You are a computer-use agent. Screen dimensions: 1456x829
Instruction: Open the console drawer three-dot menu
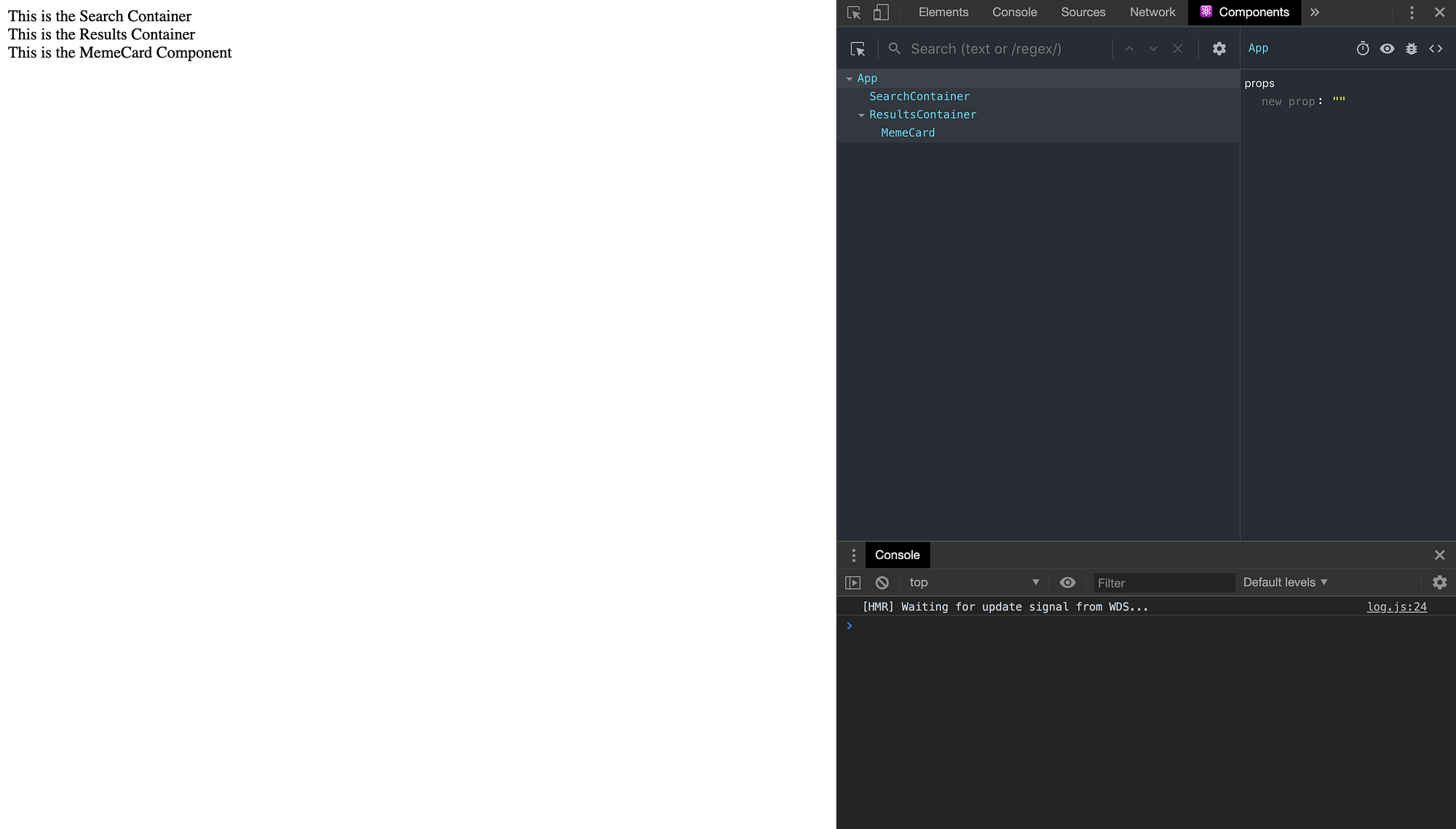(854, 555)
